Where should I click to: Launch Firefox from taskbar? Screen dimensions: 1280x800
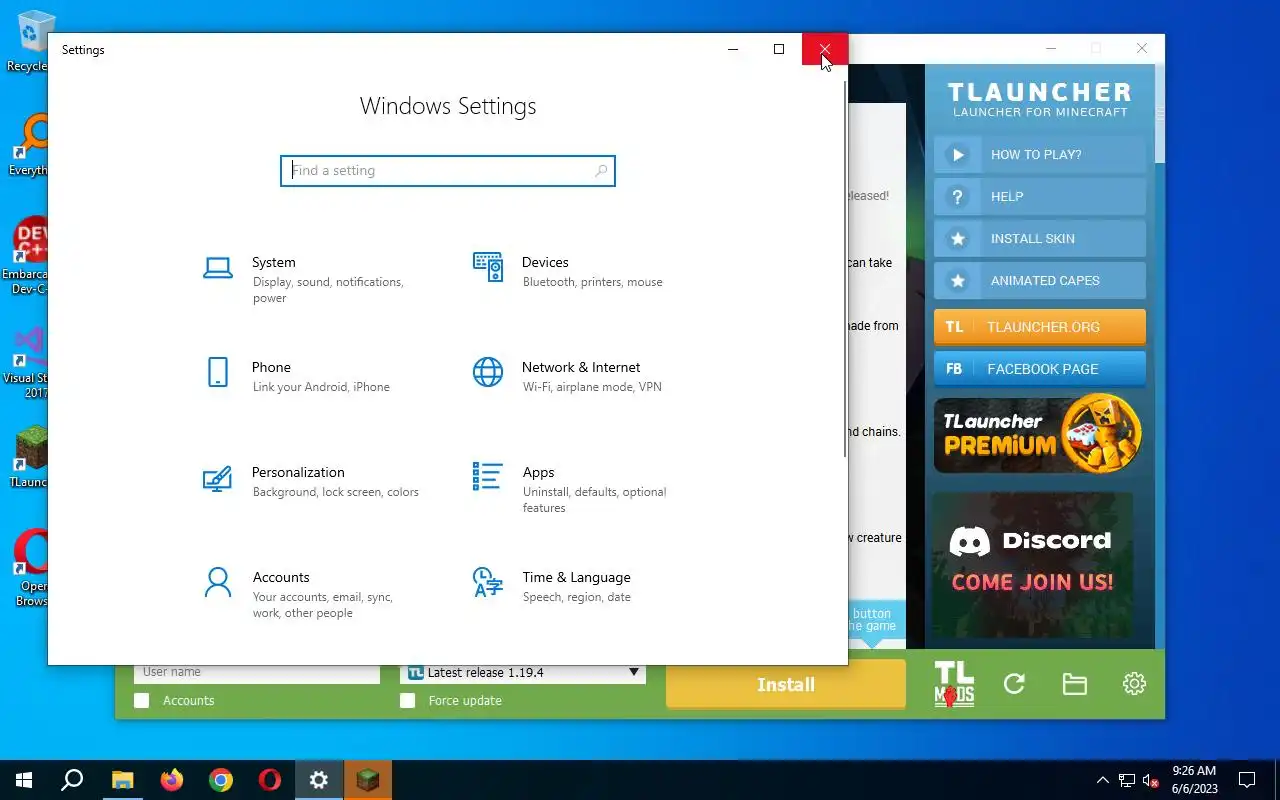pos(172,780)
